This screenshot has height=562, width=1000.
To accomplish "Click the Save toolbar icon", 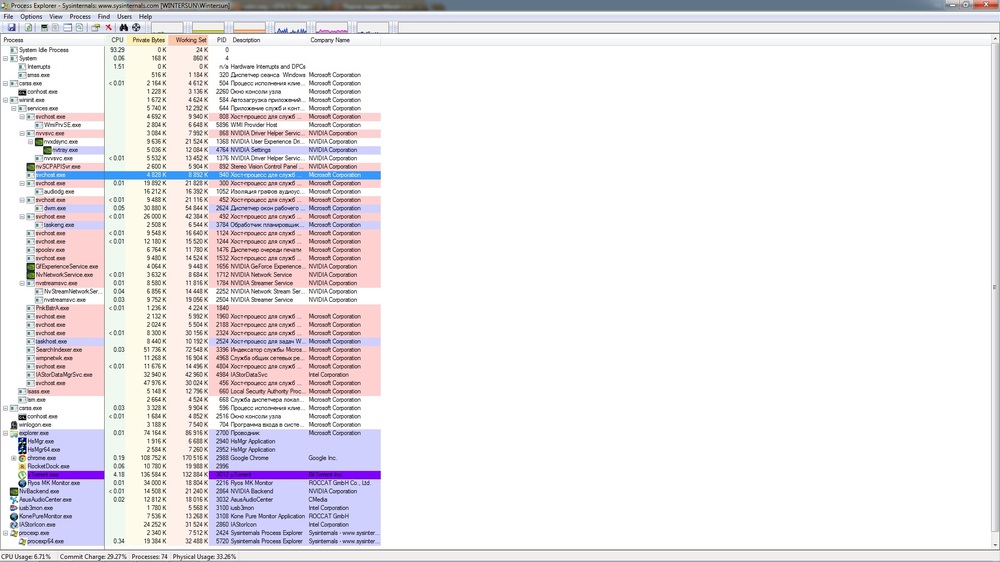I will 11,27.
